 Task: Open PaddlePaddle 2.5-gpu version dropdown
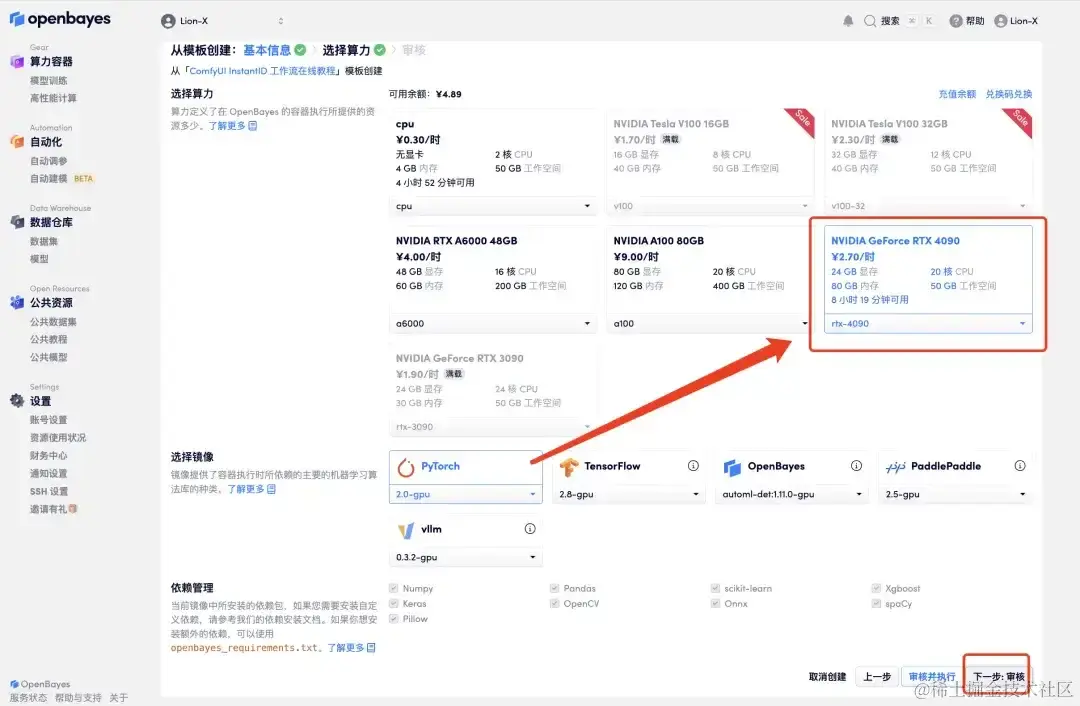955,494
